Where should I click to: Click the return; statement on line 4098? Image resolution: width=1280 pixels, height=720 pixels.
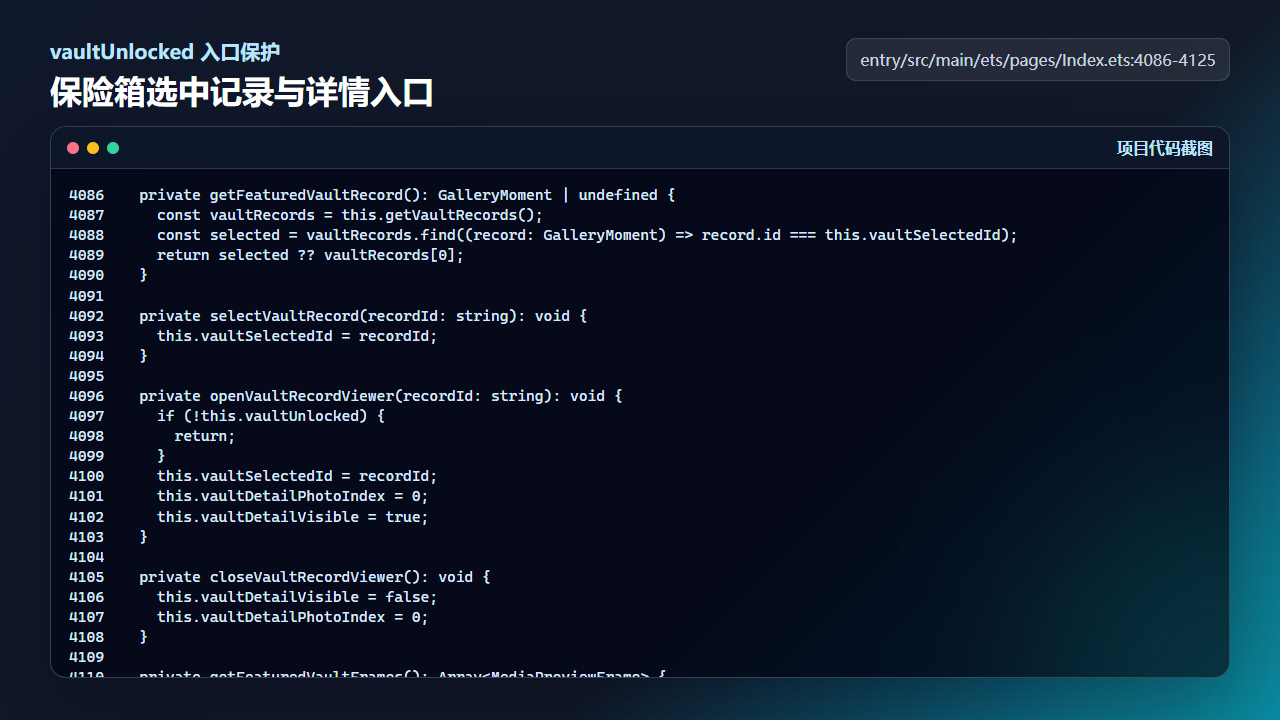point(205,436)
